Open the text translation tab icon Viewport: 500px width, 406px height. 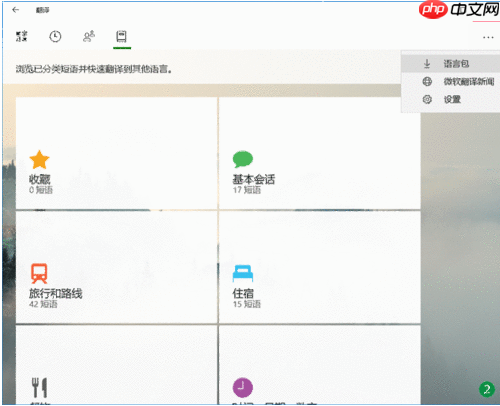pyautogui.click(x=22, y=36)
